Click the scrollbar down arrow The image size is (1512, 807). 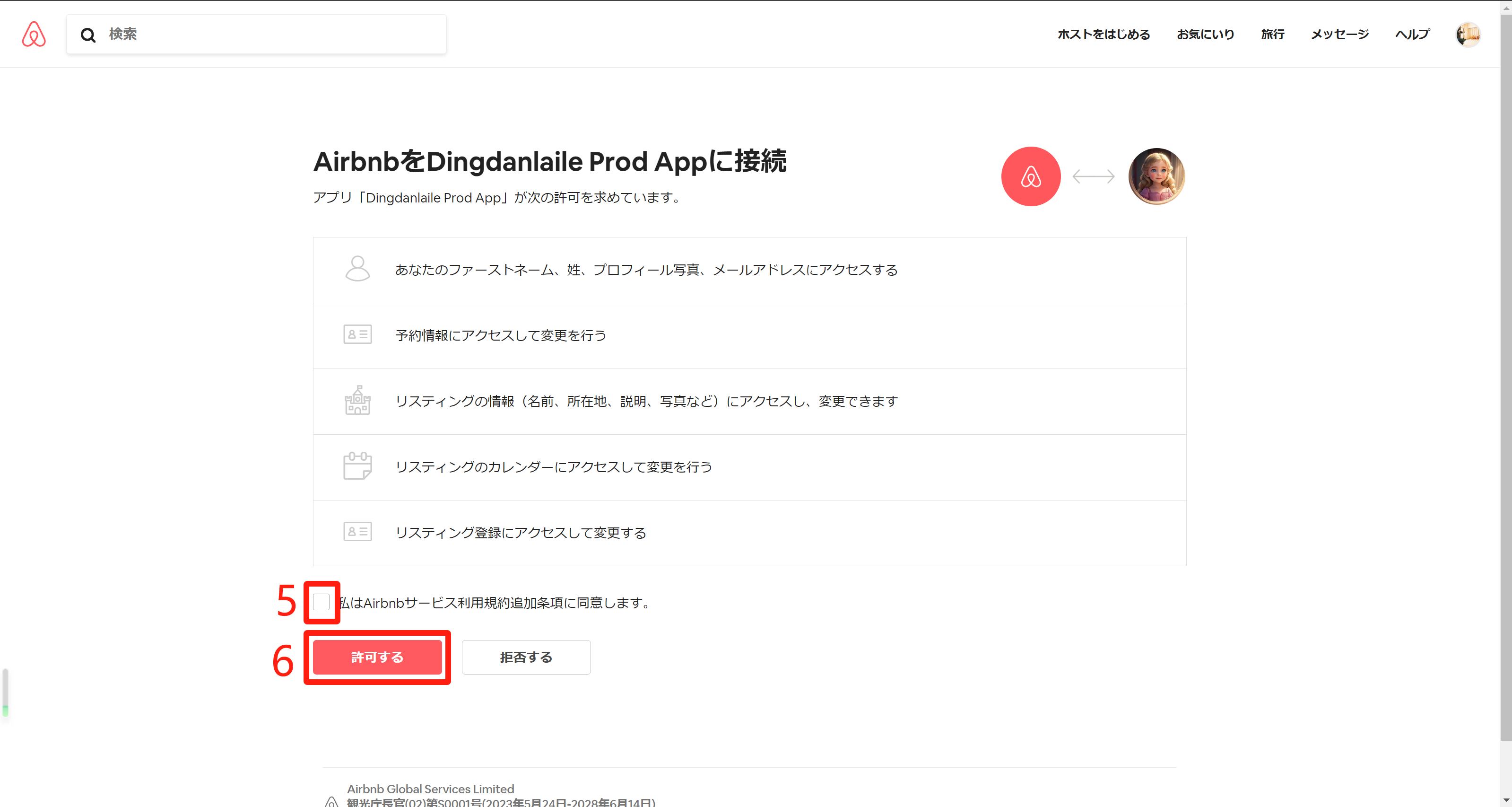[x=1506, y=800]
